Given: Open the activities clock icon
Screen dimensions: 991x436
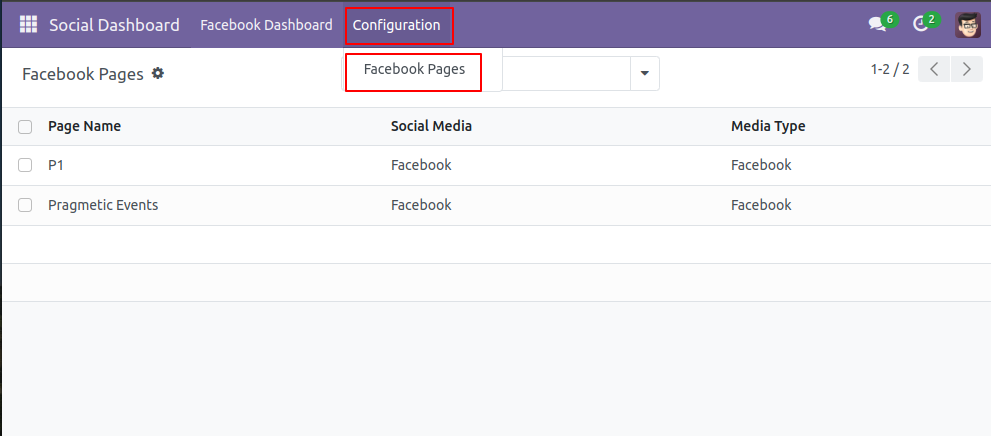Looking at the screenshot, I should coord(921,25).
